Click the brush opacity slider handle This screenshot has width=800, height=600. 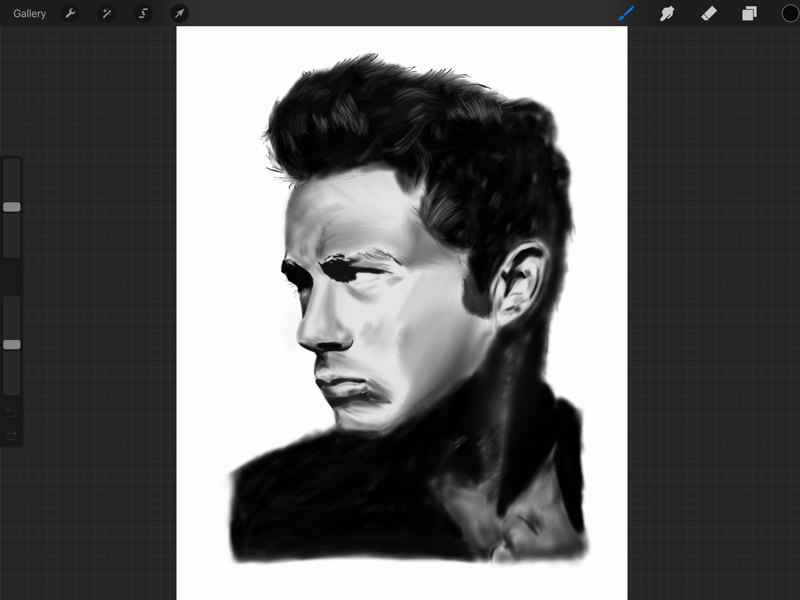point(12,345)
